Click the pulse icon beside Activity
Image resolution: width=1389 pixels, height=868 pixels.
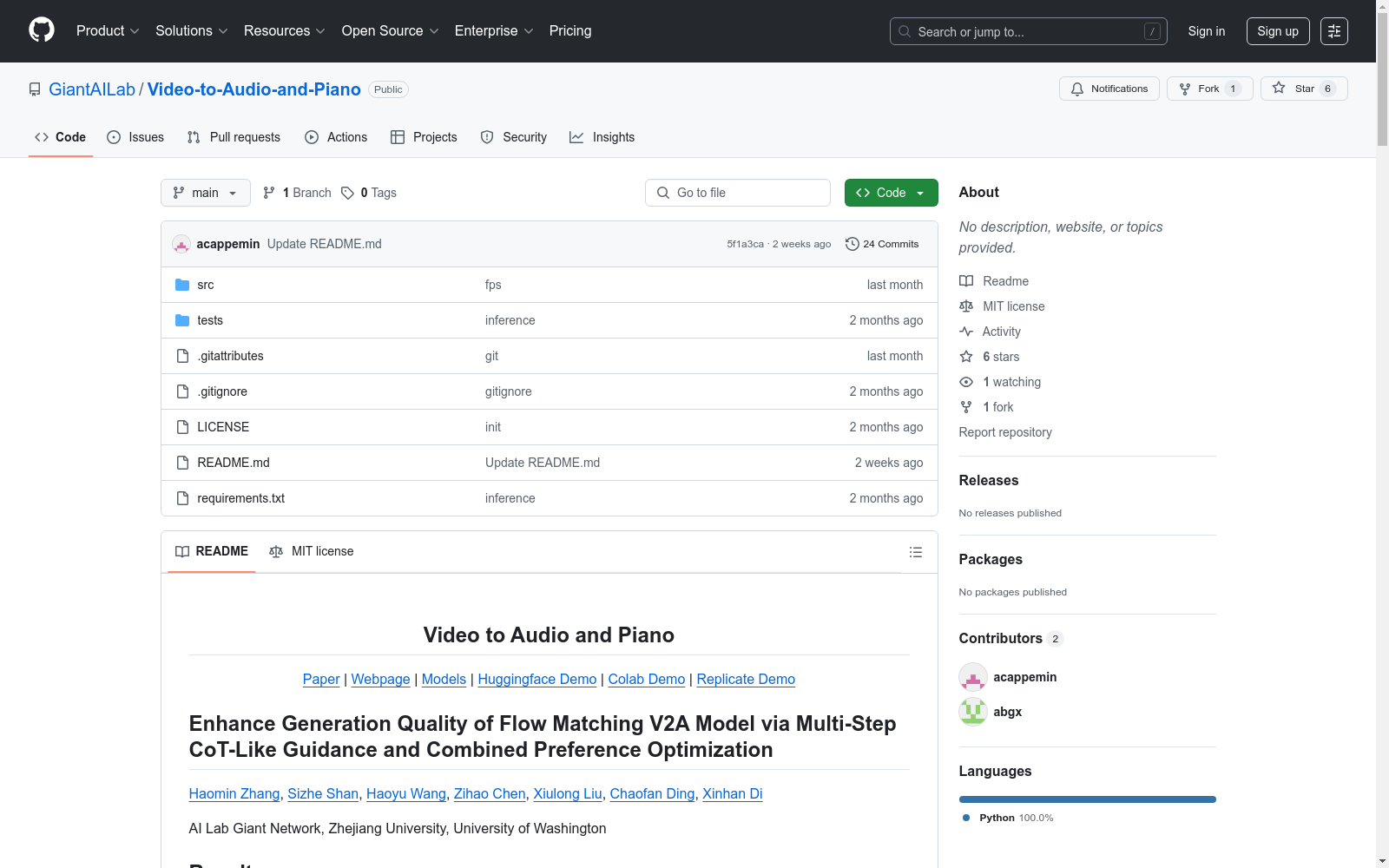[966, 332]
